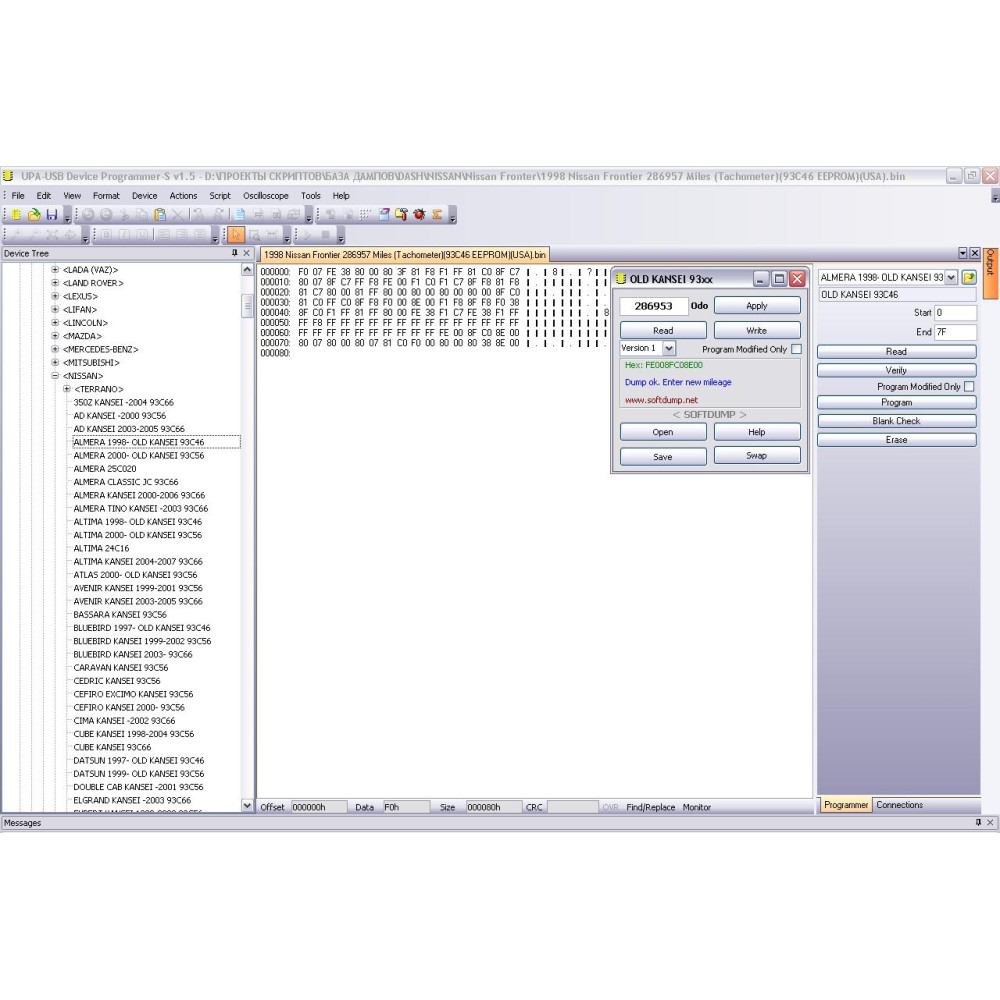Pin the Messages panel
Image resolution: width=1000 pixels, height=1000 pixels.
click(x=978, y=823)
